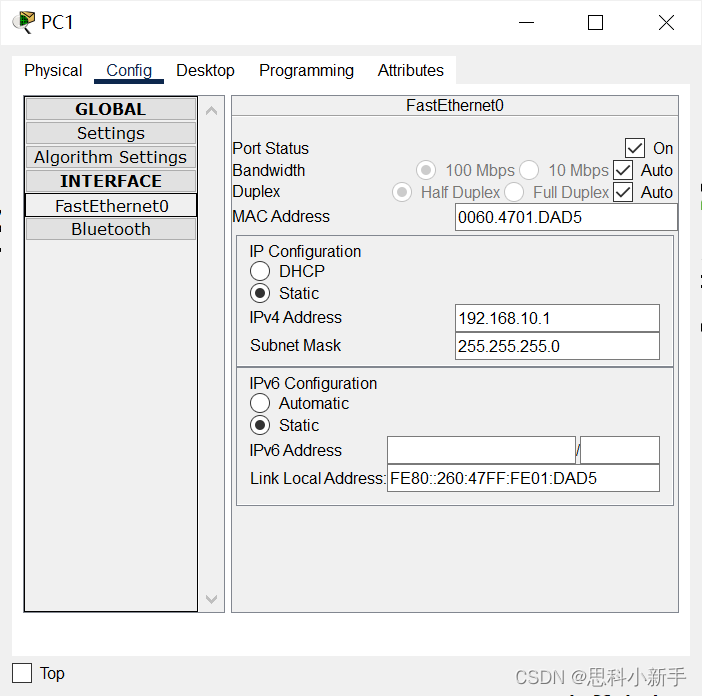The image size is (702, 696).
Task: Open the Attributes tab
Action: (411, 70)
